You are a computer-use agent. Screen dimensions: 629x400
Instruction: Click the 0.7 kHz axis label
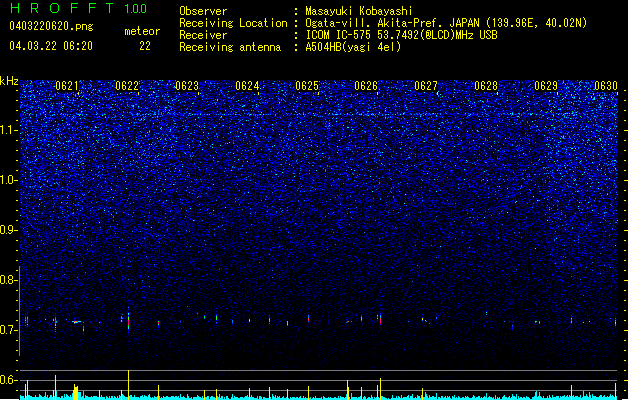click(x=8, y=330)
